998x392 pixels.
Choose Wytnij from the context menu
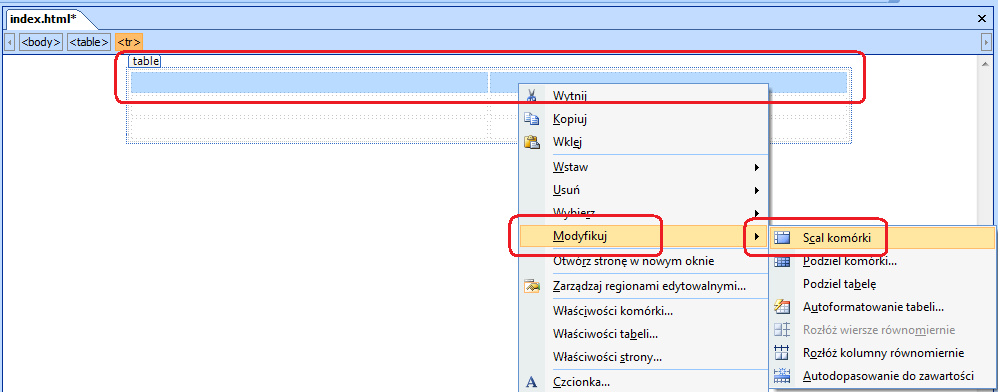[644, 95]
